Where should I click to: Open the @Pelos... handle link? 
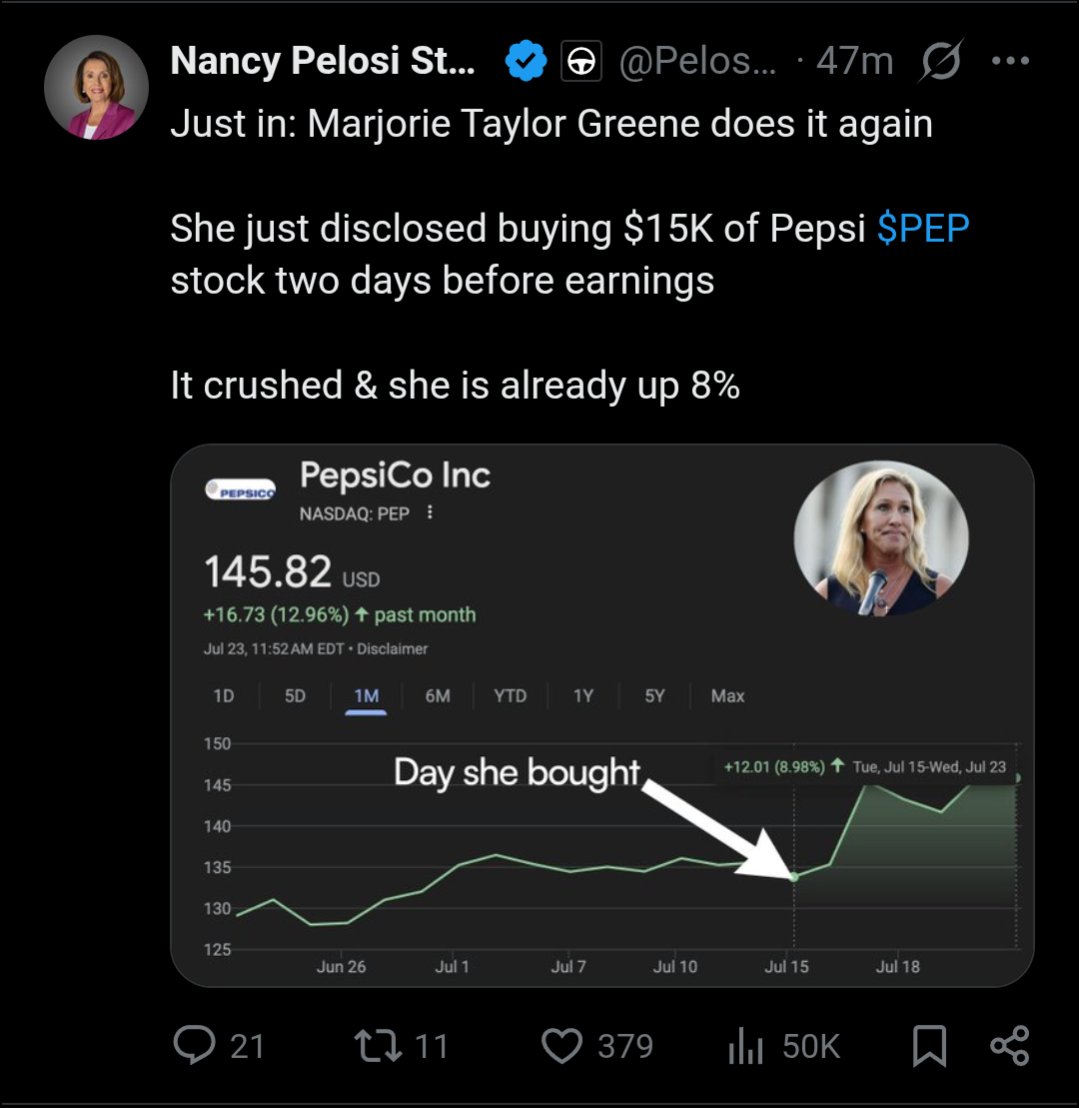pyautogui.click(x=697, y=61)
